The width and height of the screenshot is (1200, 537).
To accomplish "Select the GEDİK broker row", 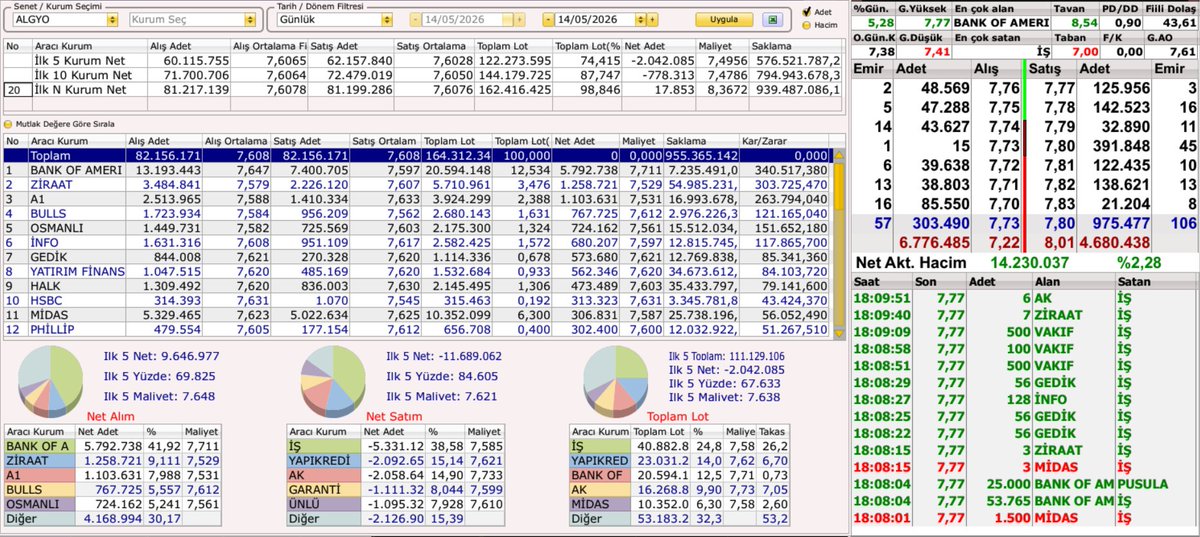I will click(x=417, y=256).
